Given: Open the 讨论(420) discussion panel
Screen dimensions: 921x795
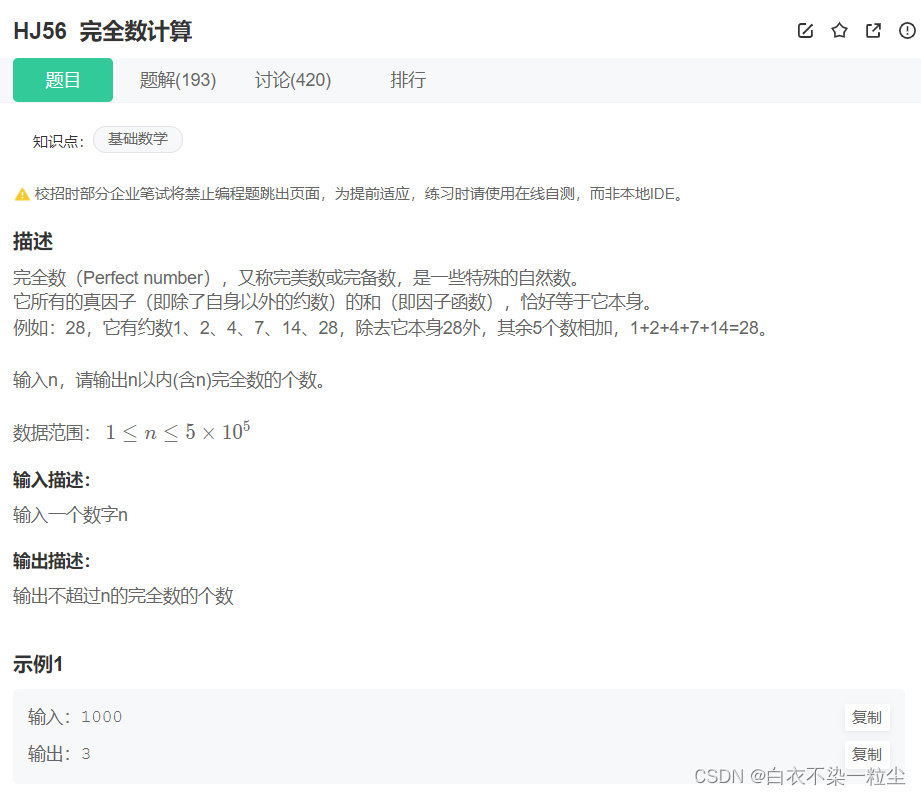Looking at the screenshot, I should click(x=292, y=80).
